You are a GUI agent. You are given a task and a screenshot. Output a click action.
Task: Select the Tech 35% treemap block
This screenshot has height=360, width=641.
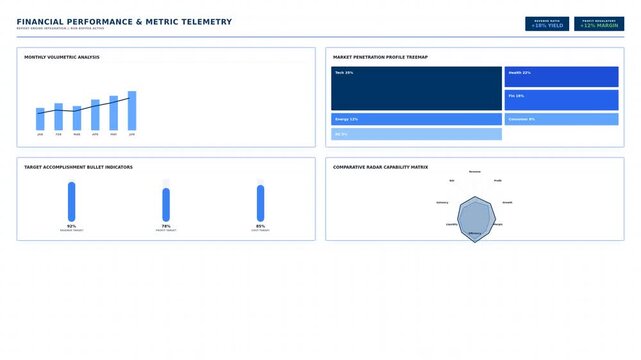pos(417,88)
